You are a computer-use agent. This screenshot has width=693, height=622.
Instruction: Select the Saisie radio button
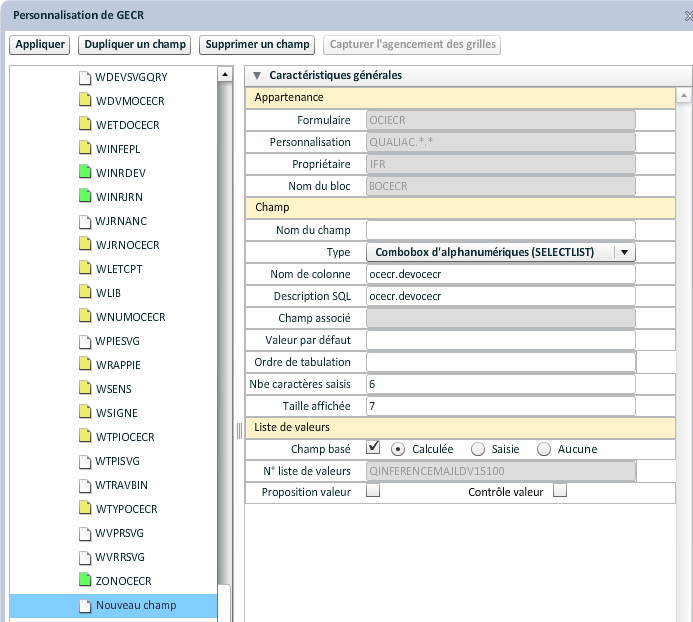tap(478, 449)
